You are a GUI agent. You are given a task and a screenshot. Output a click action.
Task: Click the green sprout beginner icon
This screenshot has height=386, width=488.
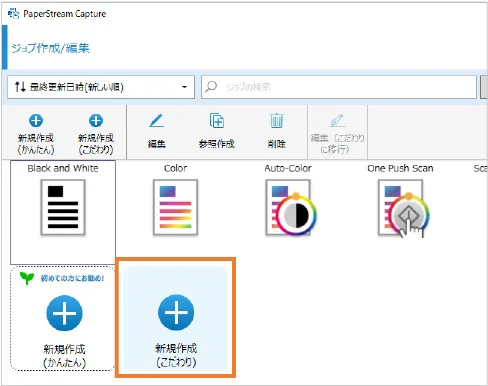pyautogui.click(x=27, y=278)
